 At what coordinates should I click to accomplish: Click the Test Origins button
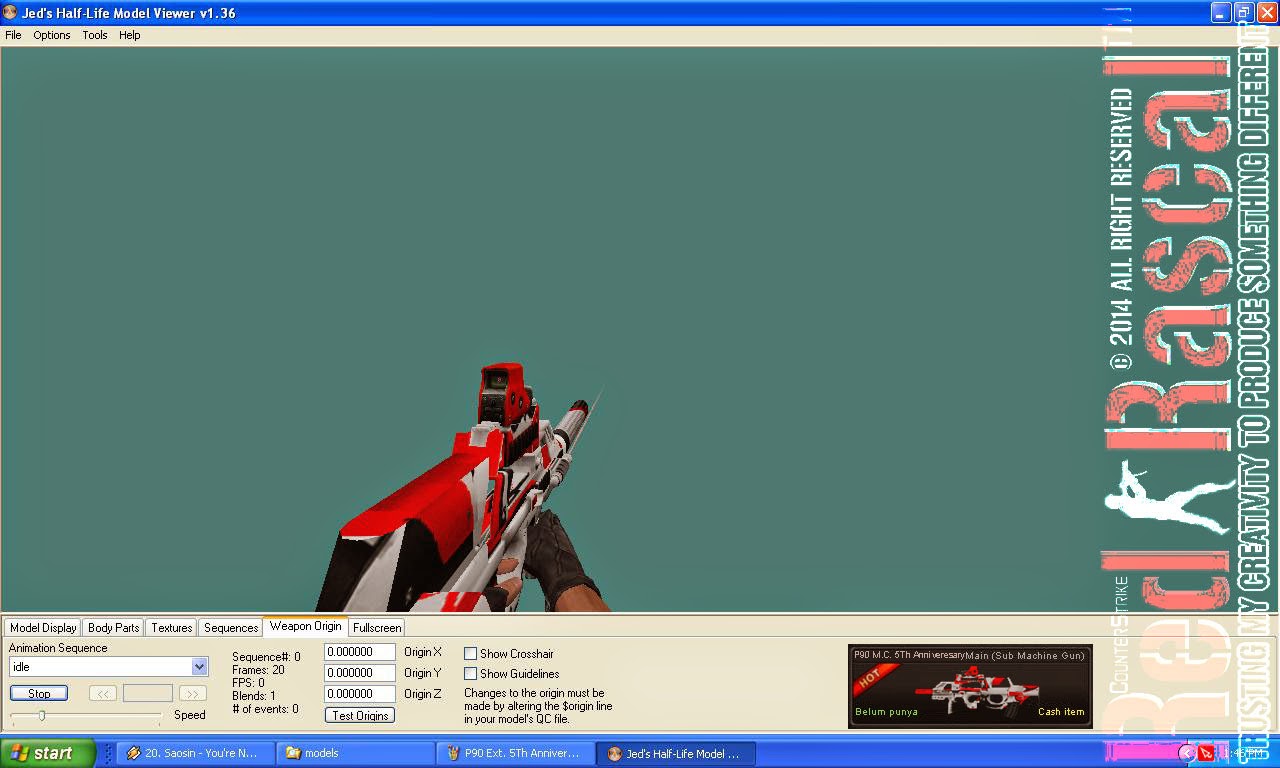pos(360,715)
